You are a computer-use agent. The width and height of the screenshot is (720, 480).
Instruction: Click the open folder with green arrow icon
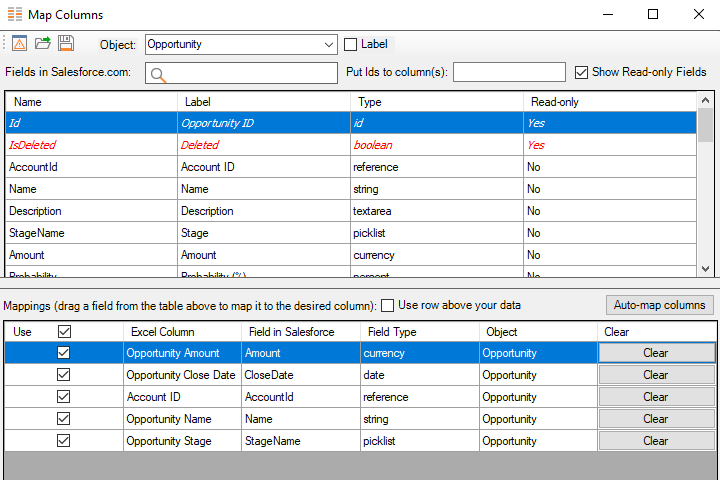[43, 44]
